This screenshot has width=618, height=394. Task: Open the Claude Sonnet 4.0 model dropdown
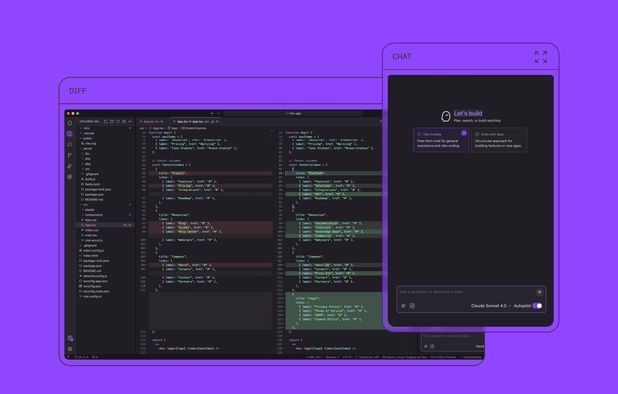491,306
